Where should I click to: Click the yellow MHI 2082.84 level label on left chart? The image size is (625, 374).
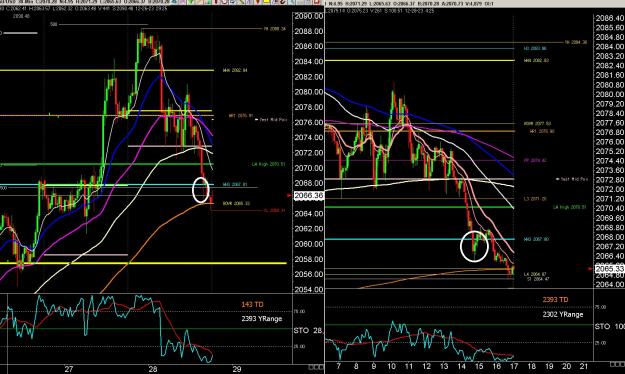[235, 71]
